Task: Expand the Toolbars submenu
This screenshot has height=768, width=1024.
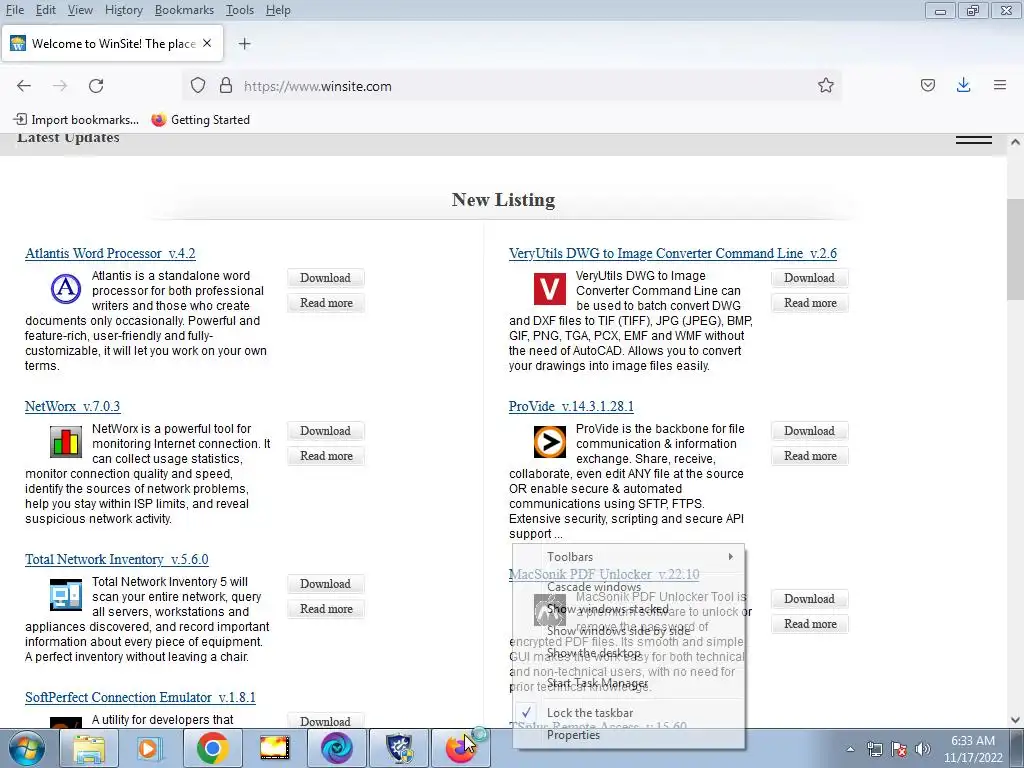Action: point(628,556)
